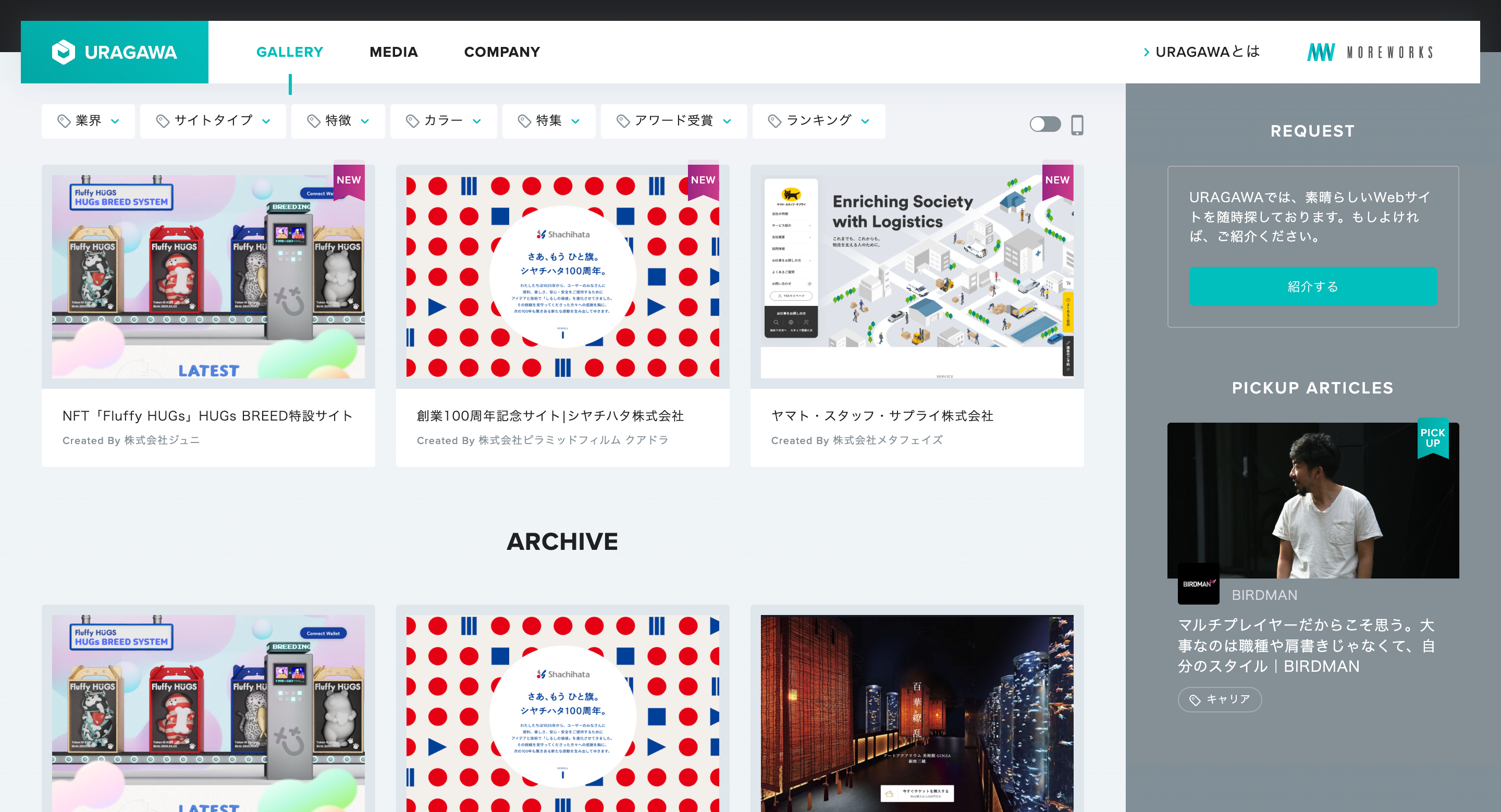Click the archive Shachihata thumbnail

(x=562, y=713)
